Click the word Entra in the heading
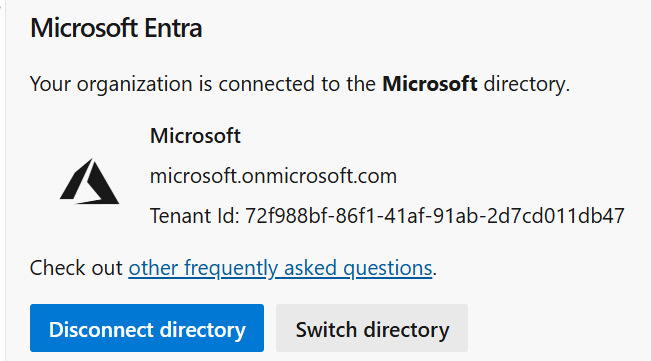Viewport: 651px width, 361px height. [x=173, y=28]
